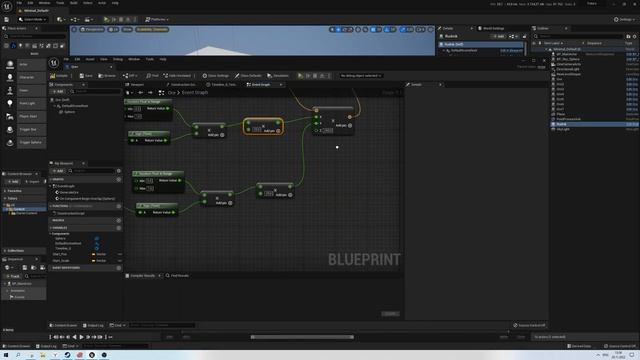The width and height of the screenshot is (640, 360).
Task: Select the highlighted multiply node in the graph
Action: (263, 126)
